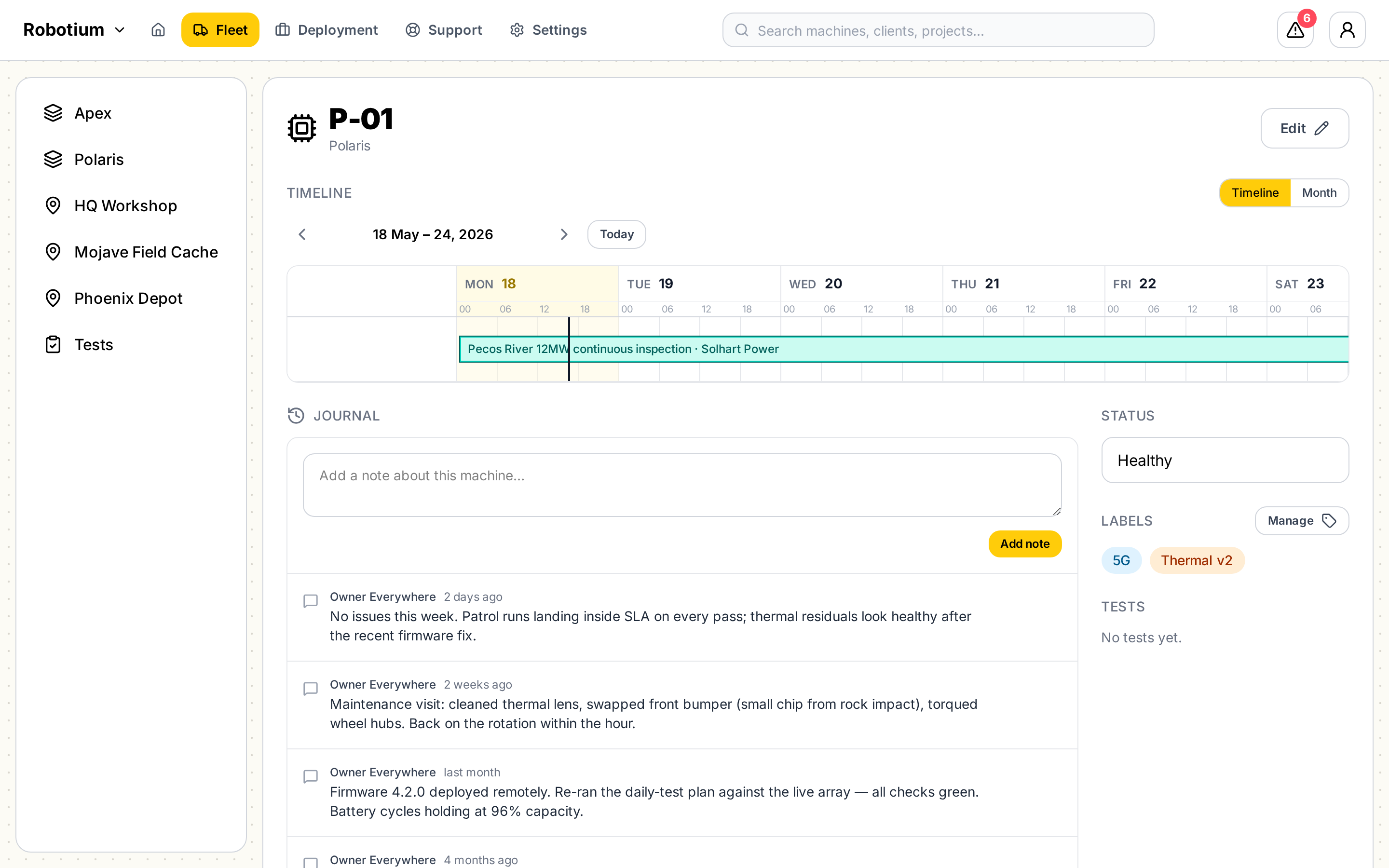
Task: Click the '4 months ago' timestamp
Action: pos(480,860)
